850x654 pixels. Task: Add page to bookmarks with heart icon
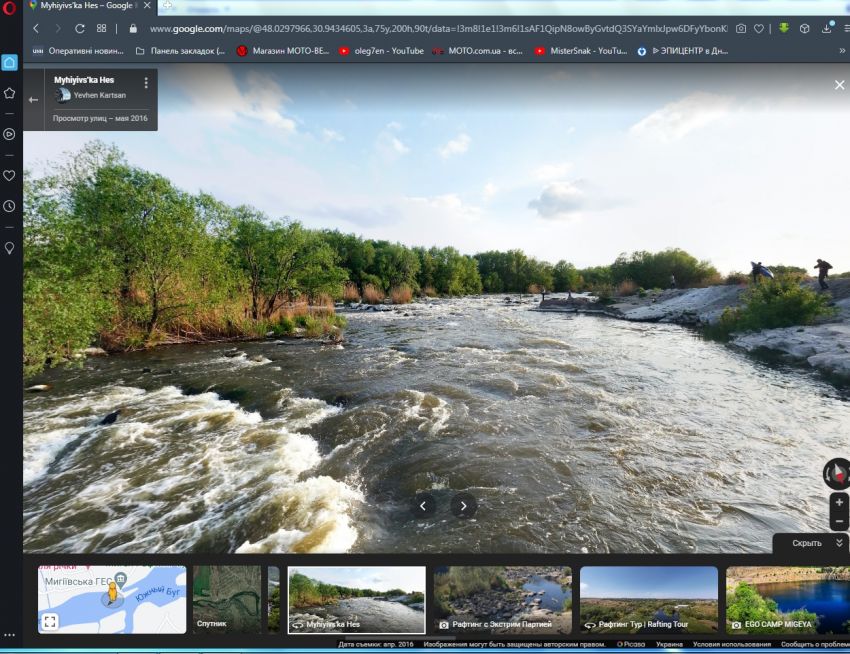759,29
